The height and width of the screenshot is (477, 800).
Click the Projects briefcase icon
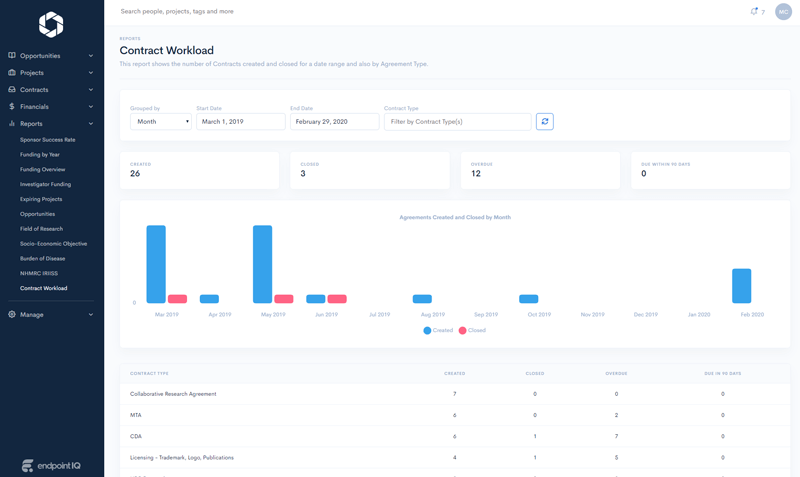pos(12,73)
